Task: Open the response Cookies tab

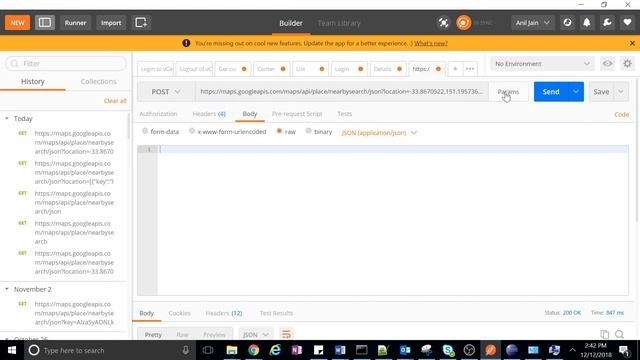Action: click(180, 313)
